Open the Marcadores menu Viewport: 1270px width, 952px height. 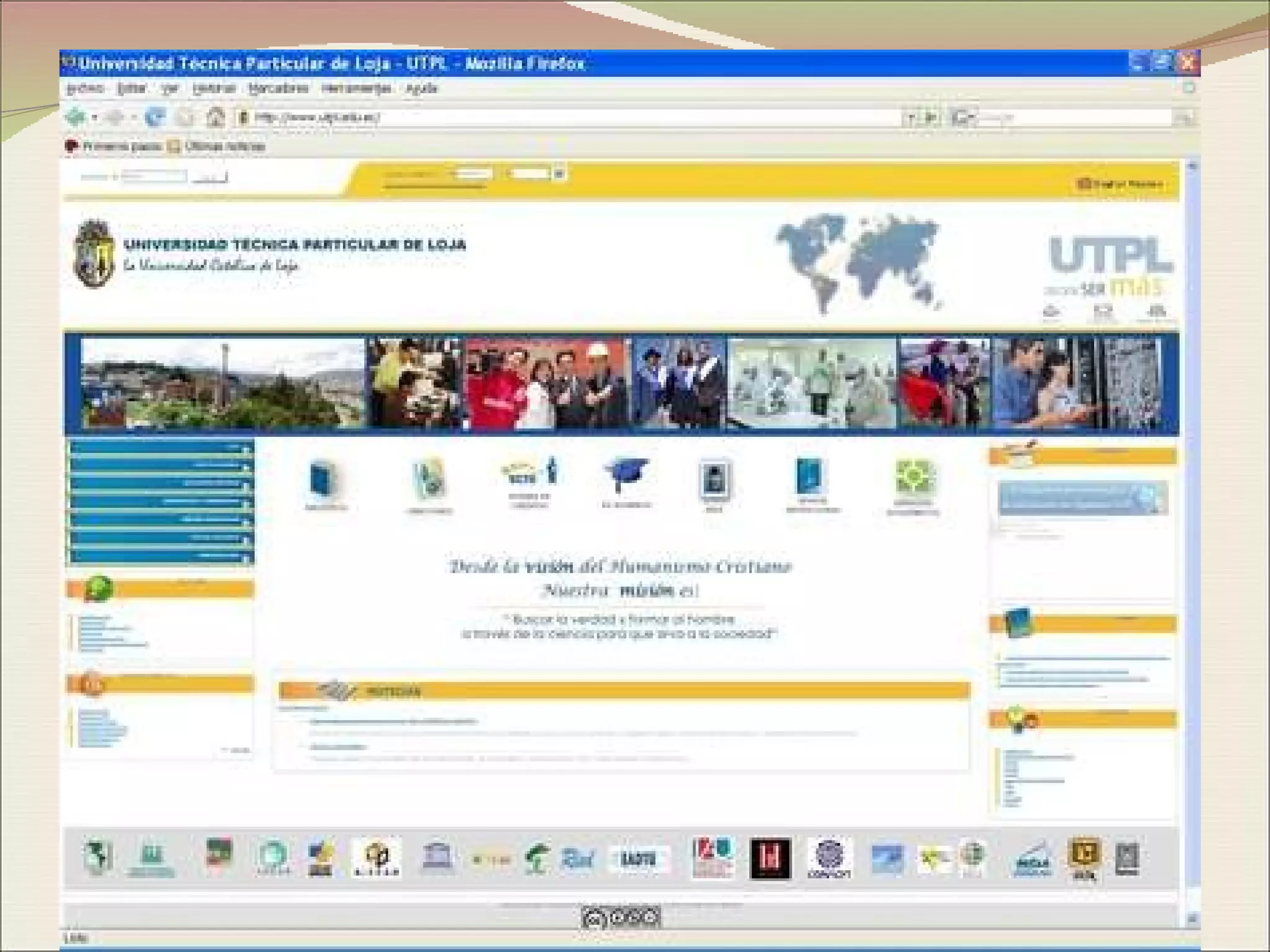(278, 89)
